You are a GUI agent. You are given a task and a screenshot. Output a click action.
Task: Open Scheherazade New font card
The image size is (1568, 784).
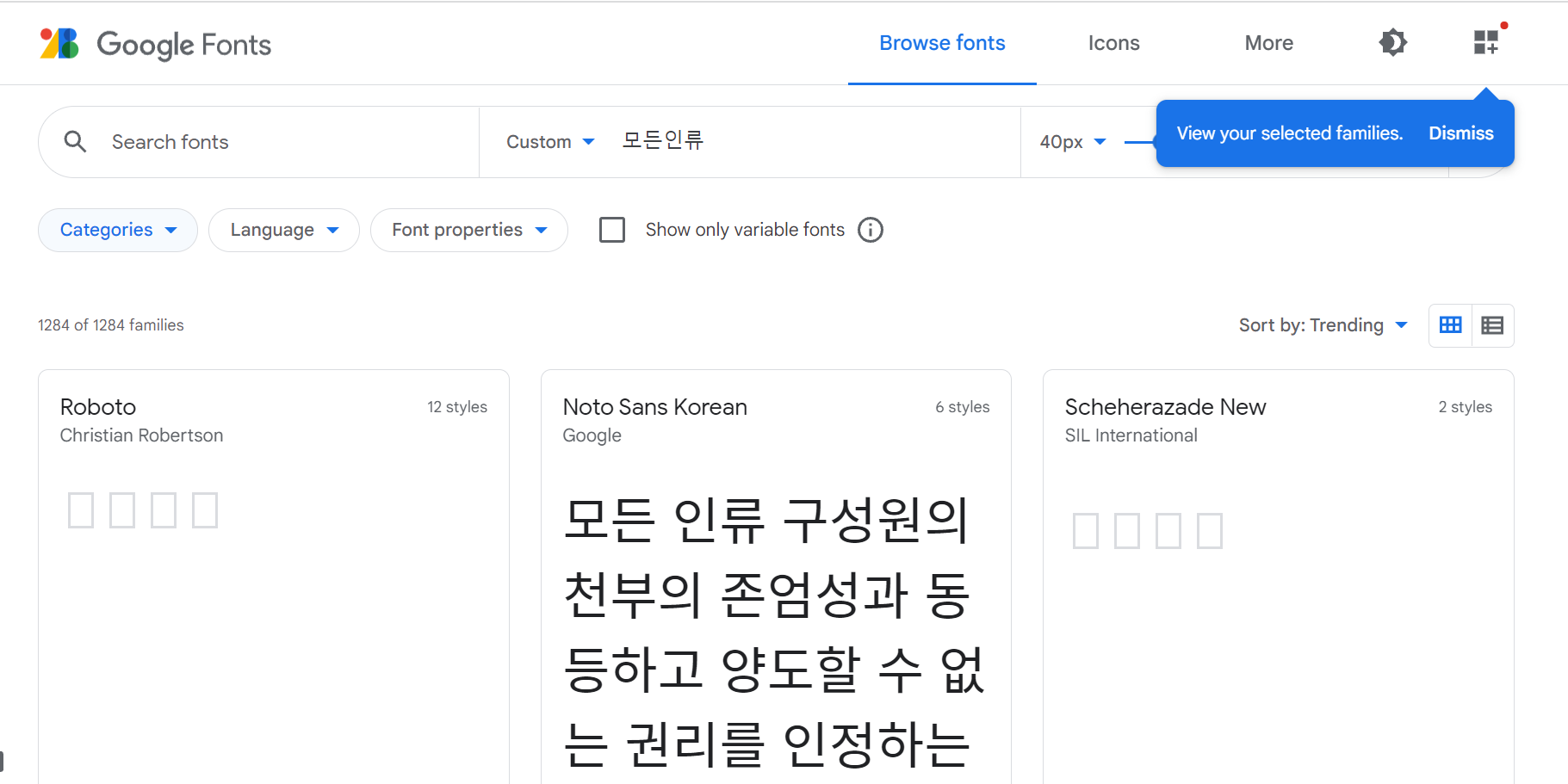click(1279, 577)
